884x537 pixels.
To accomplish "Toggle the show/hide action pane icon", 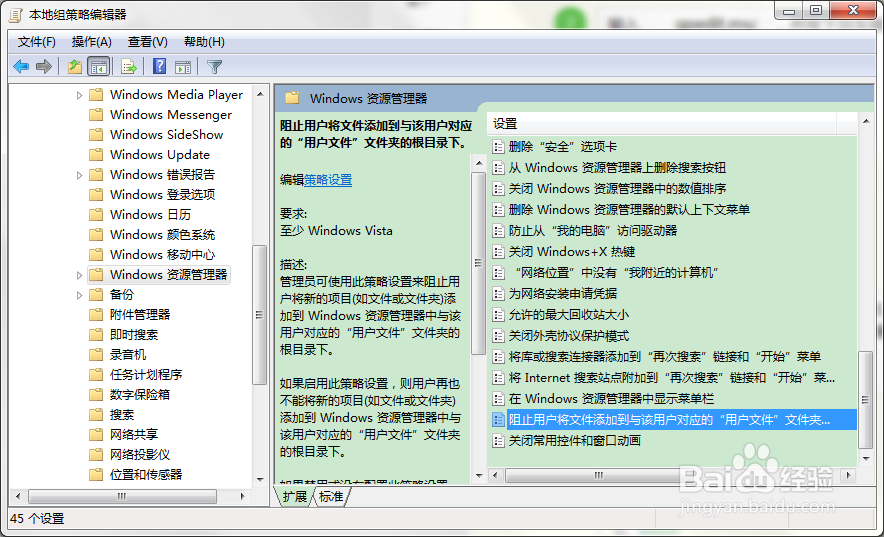I will pos(183,67).
